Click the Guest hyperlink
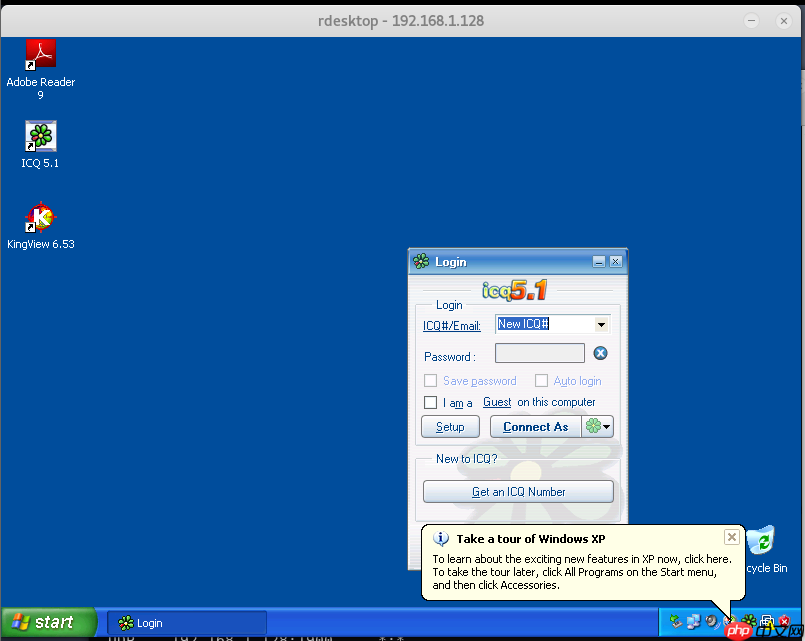805x641 pixels. tap(497, 403)
